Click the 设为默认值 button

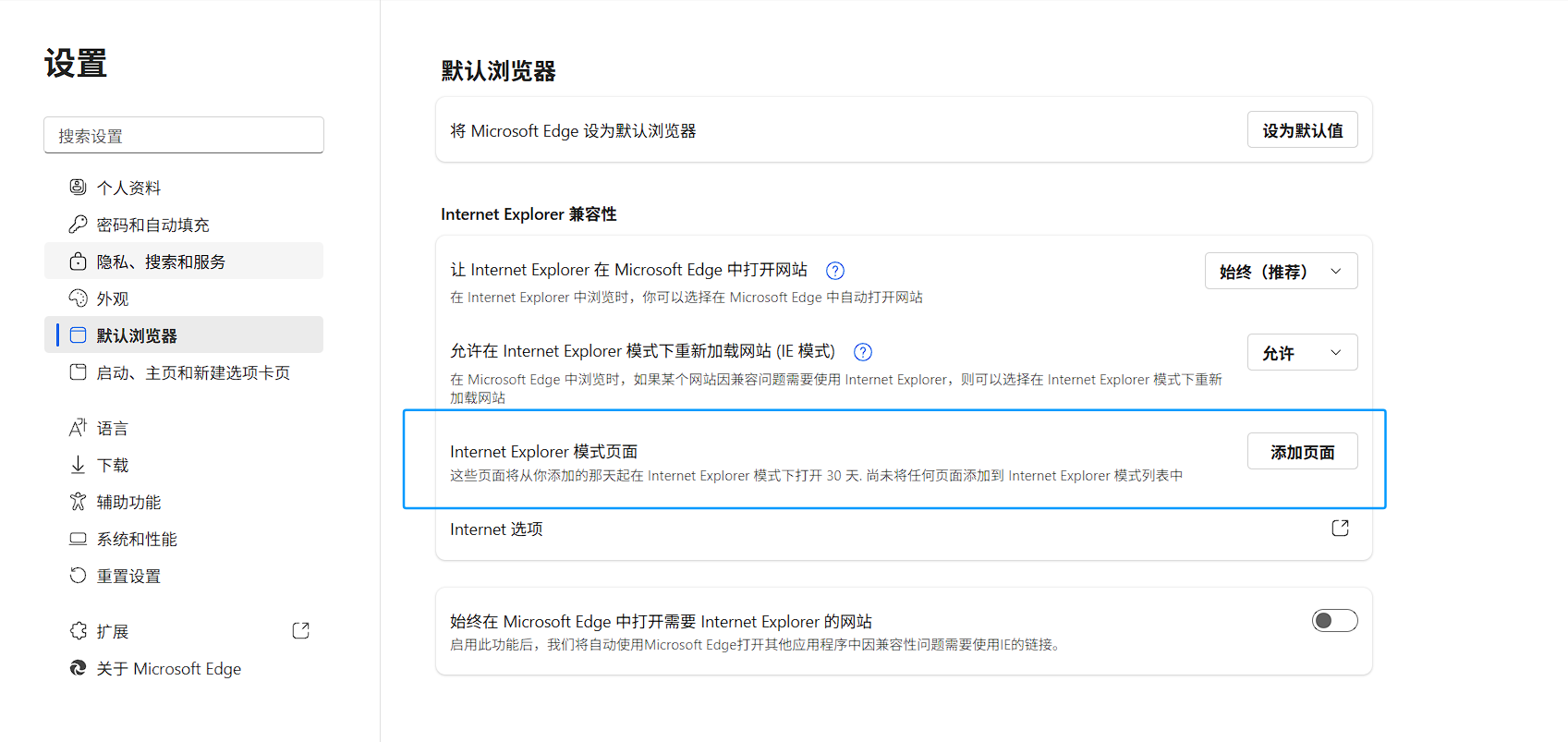tap(1303, 130)
